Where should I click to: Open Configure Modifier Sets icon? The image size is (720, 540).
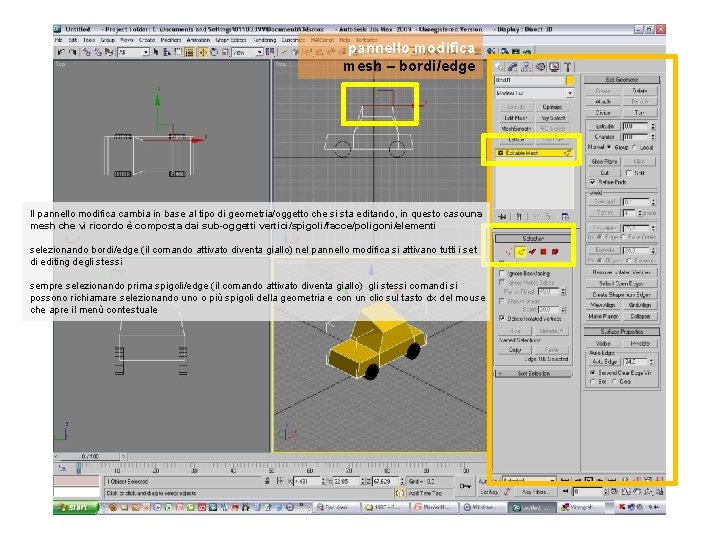(x=565, y=216)
